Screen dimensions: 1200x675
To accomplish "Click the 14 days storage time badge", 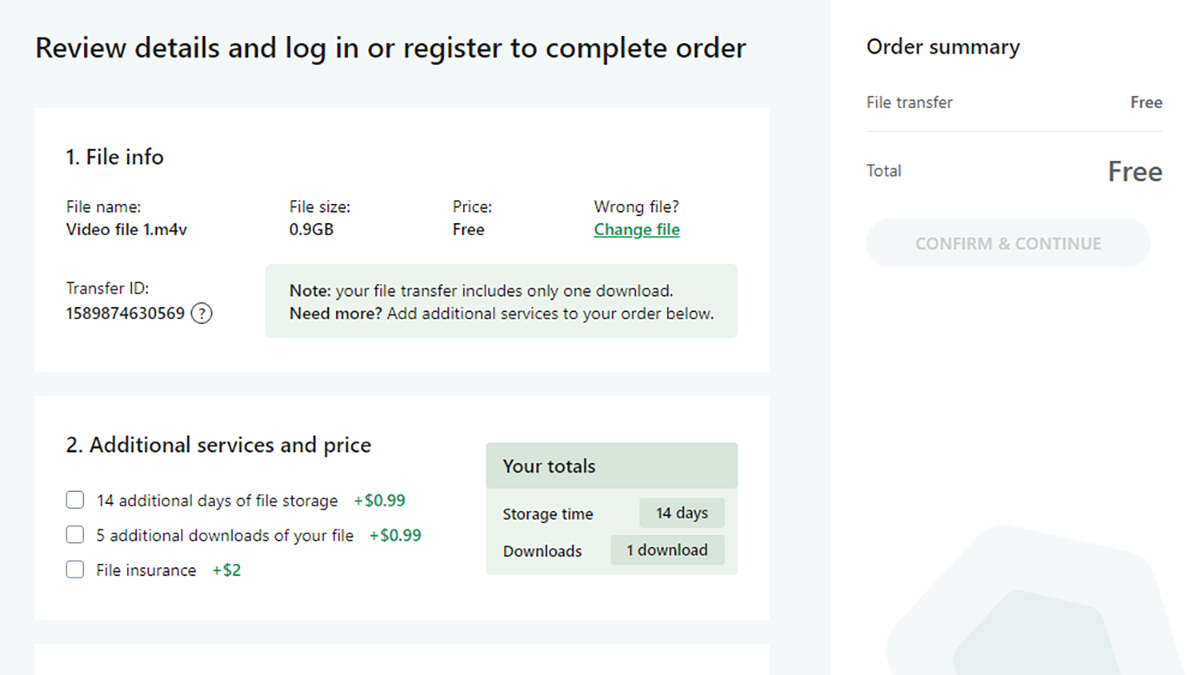I will point(681,513).
